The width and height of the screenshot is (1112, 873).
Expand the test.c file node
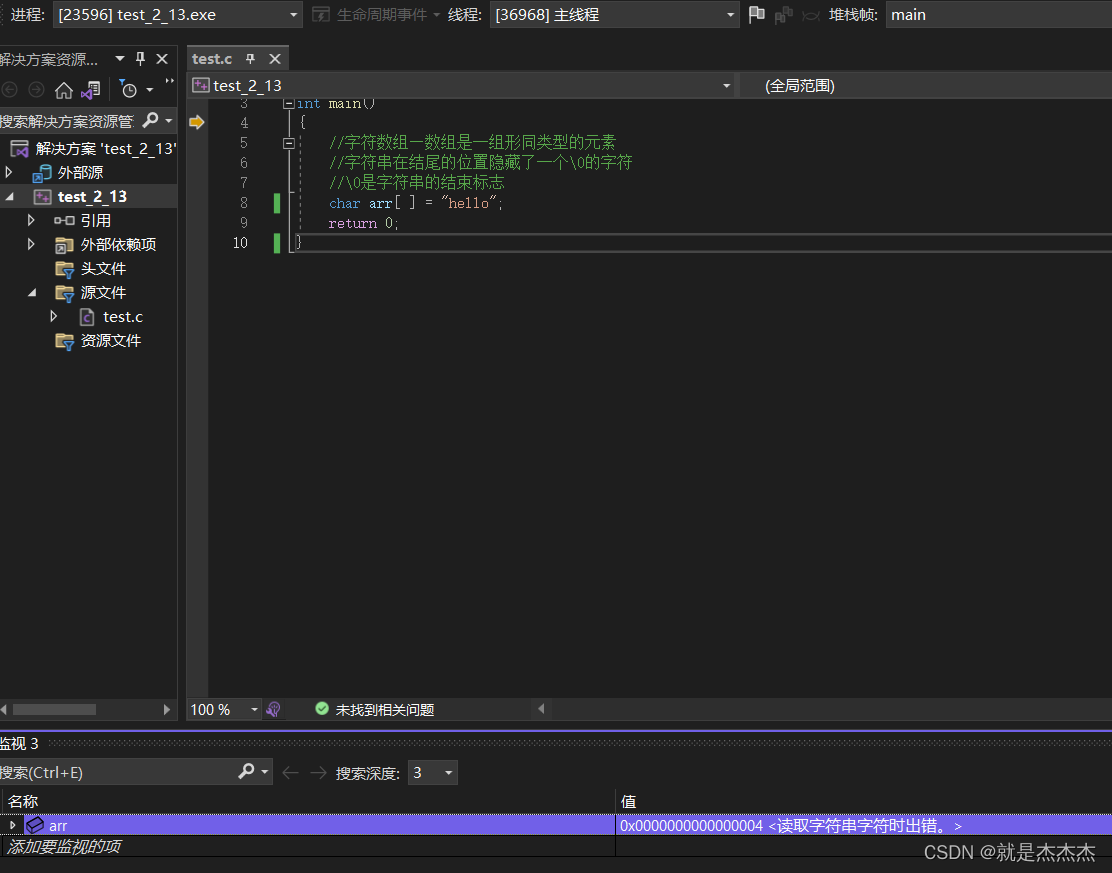click(x=54, y=317)
